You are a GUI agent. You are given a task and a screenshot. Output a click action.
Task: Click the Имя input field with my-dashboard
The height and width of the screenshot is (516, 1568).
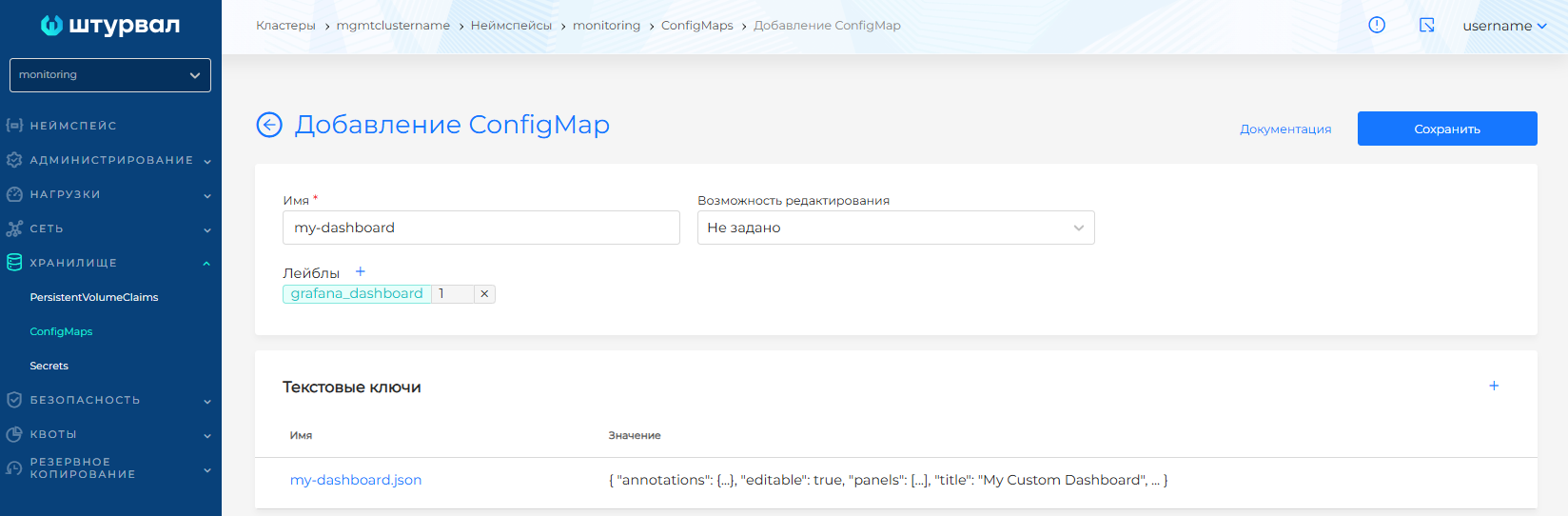(480, 228)
